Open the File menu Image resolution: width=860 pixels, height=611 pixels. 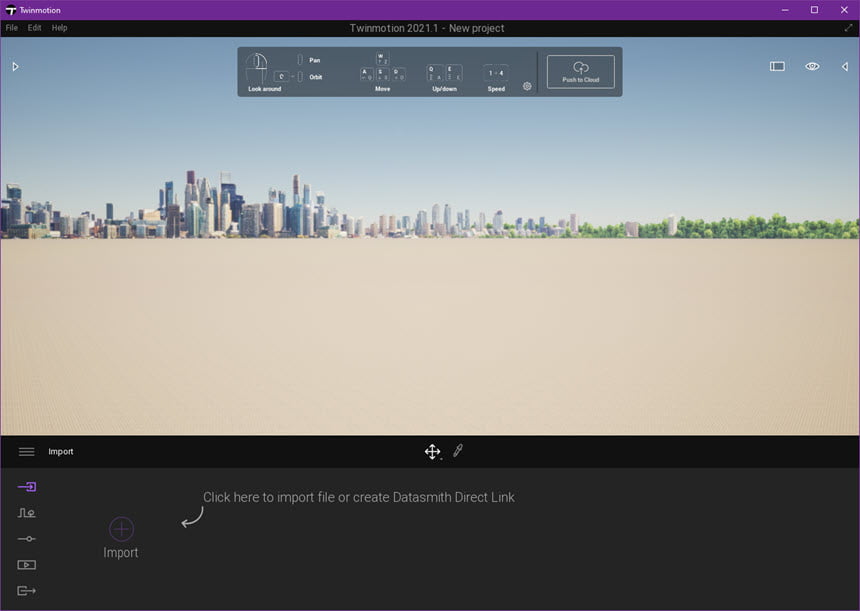point(12,27)
